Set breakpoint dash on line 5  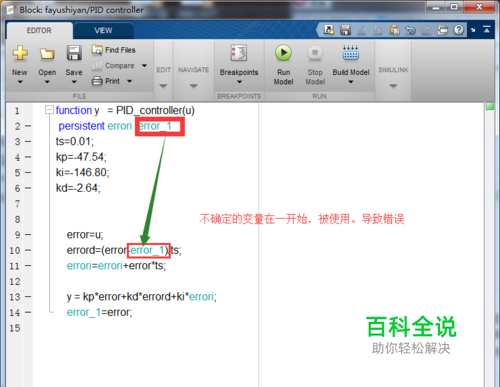point(28,173)
